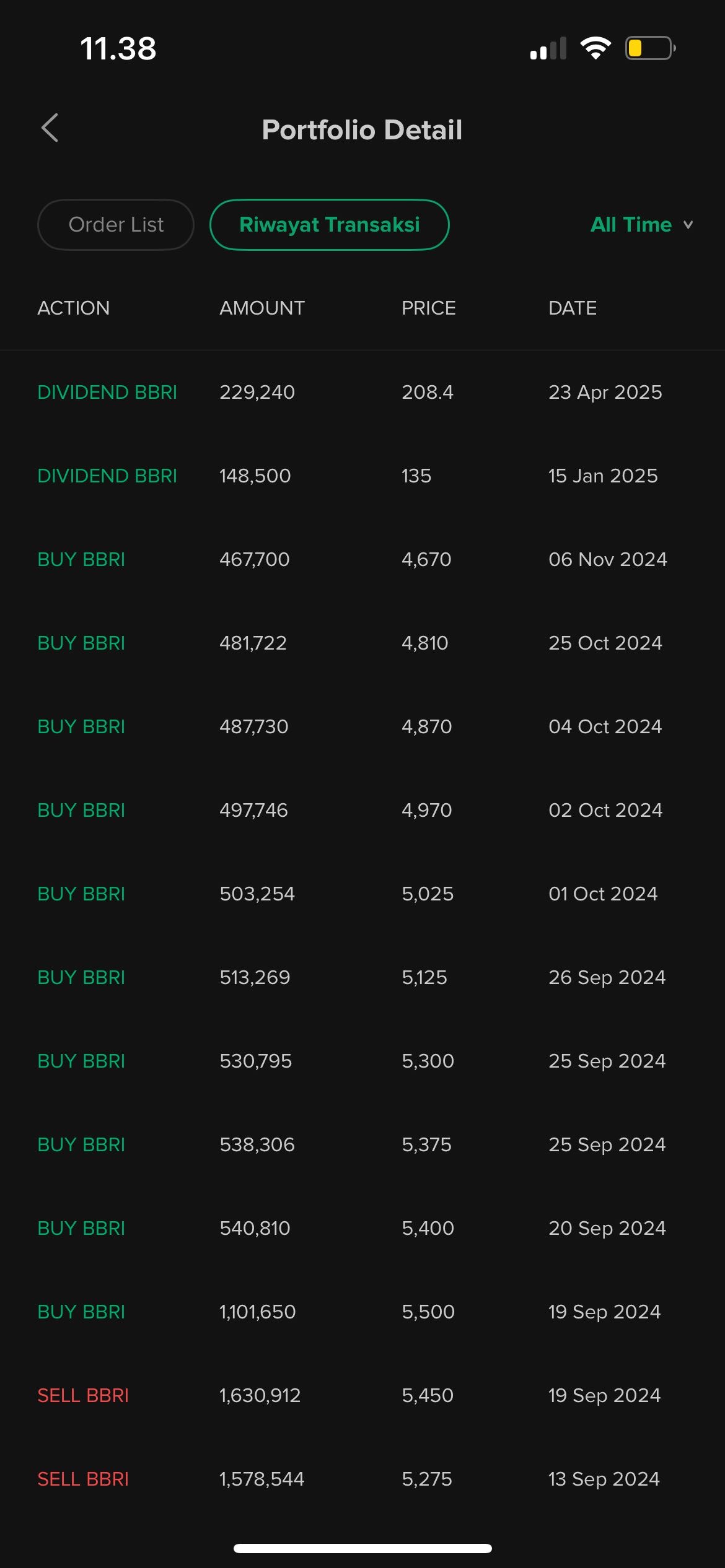Viewport: 725px width, 1568px height.
Task: Select the BUY BBRI 06 Nov 2024 entry
Action: click(x=362, y=559)
